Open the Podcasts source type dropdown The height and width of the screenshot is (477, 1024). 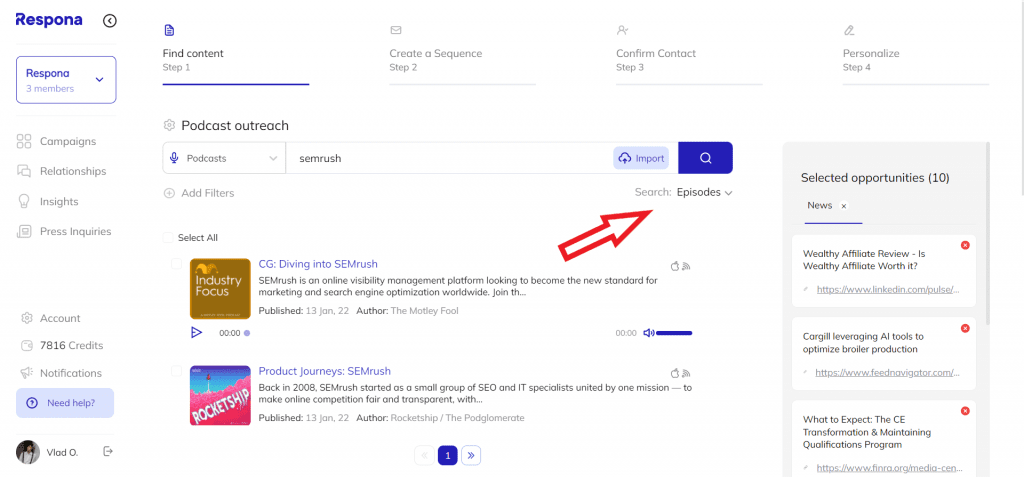click(224, 158)
